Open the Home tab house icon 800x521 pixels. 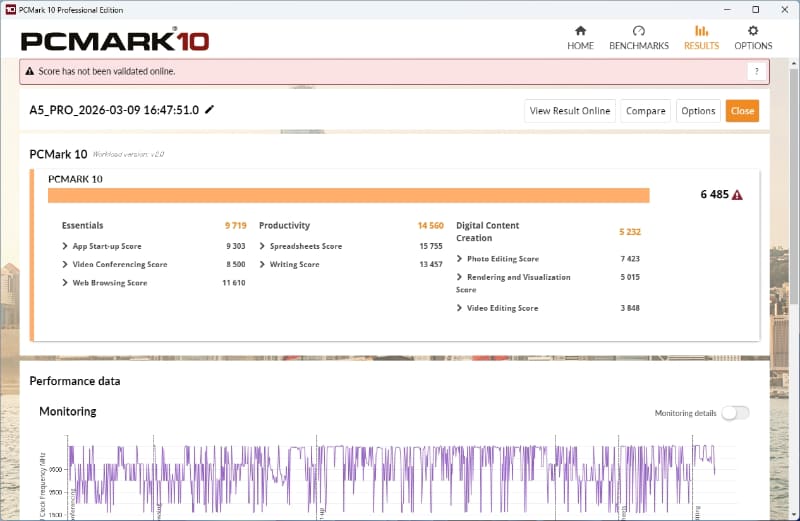click(580, 31)
